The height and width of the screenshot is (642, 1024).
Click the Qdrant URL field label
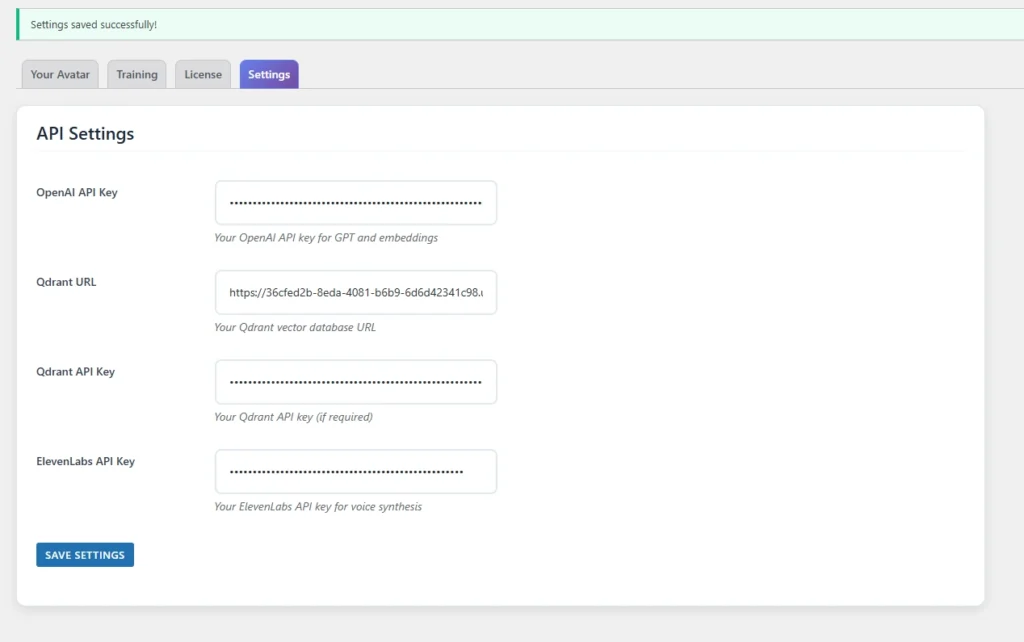pyautogui.click(x=66, y=282)
